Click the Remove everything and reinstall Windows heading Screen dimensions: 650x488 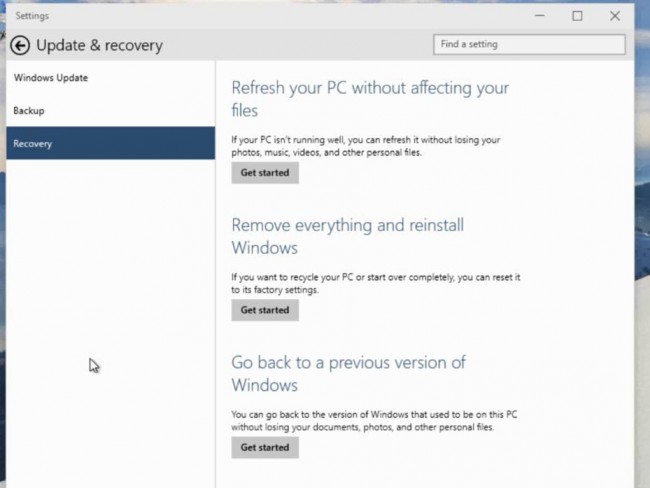coord(347,236)
